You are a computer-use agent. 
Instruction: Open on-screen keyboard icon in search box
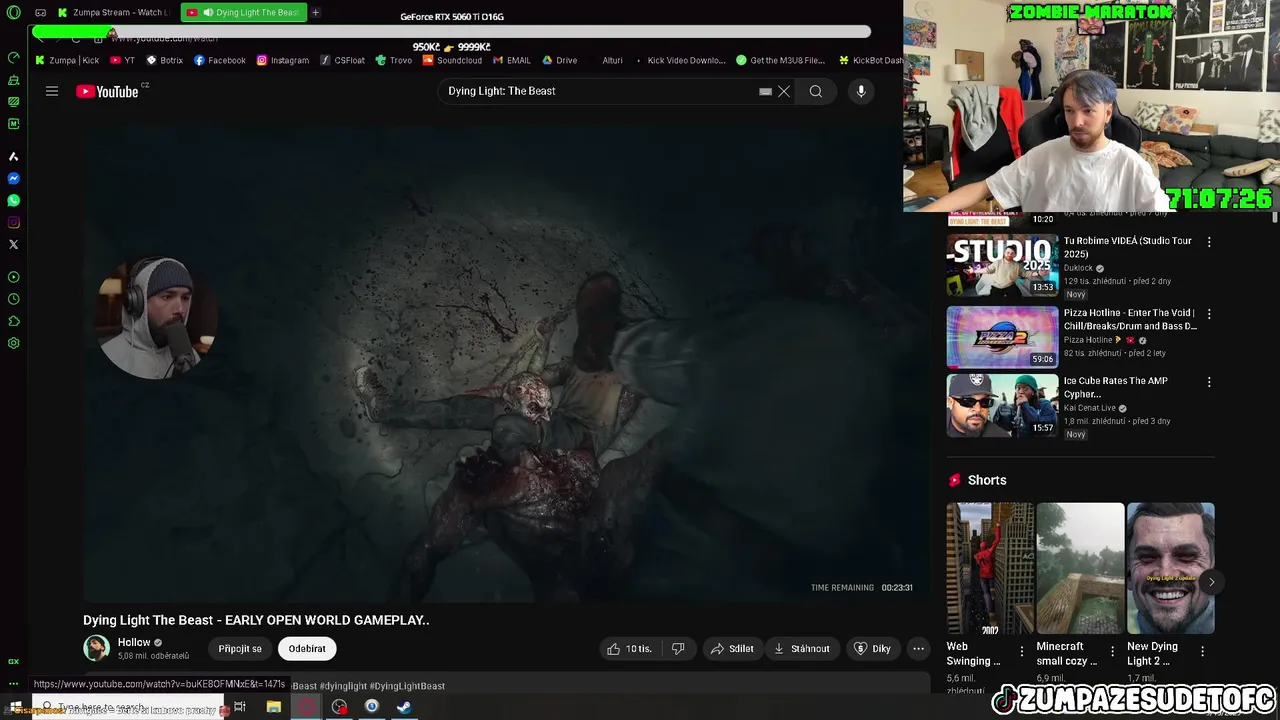click(x=765, y=91)
